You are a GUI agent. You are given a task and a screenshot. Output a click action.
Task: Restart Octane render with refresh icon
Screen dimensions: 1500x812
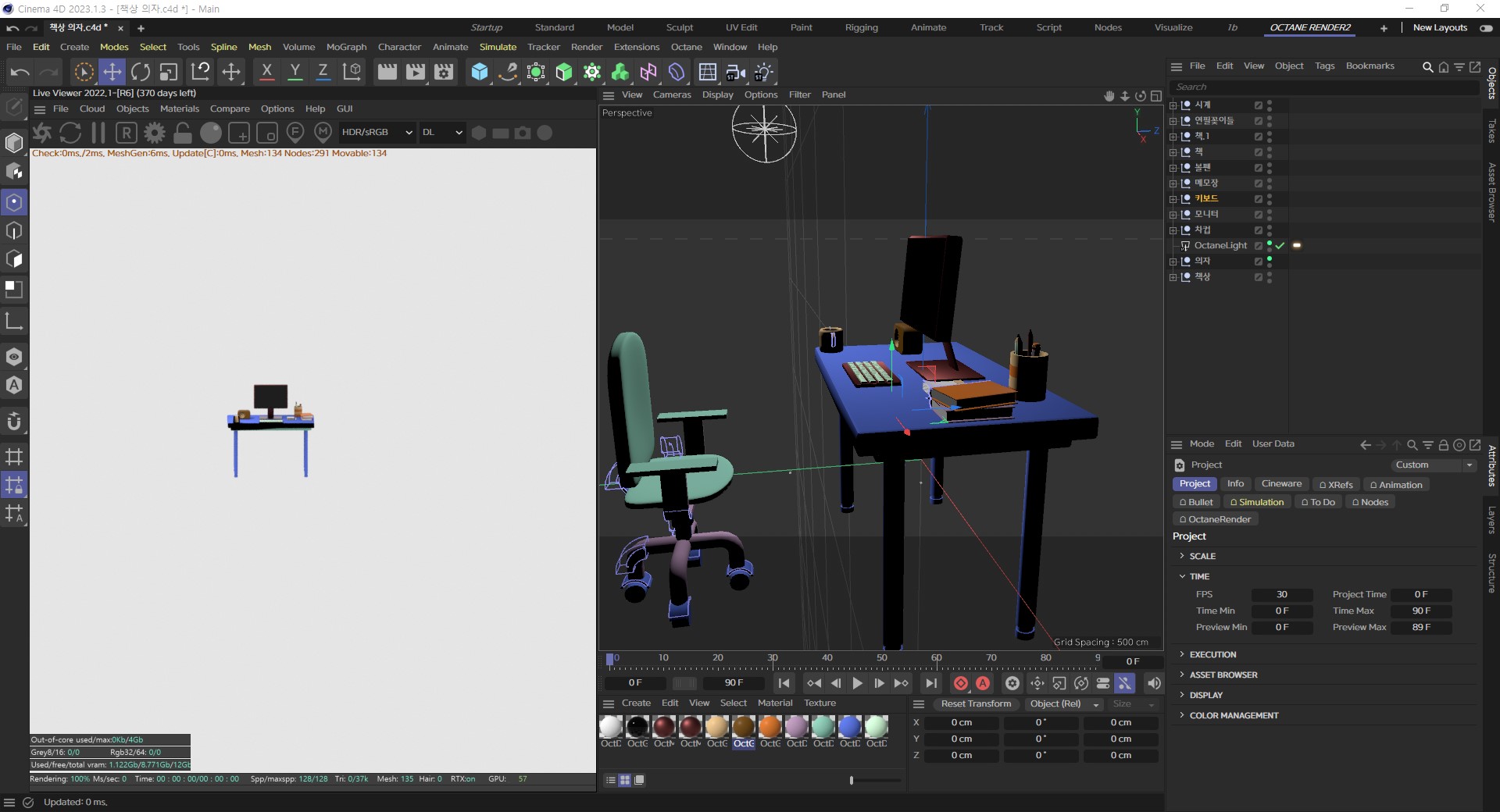click(x=70, y=132)
